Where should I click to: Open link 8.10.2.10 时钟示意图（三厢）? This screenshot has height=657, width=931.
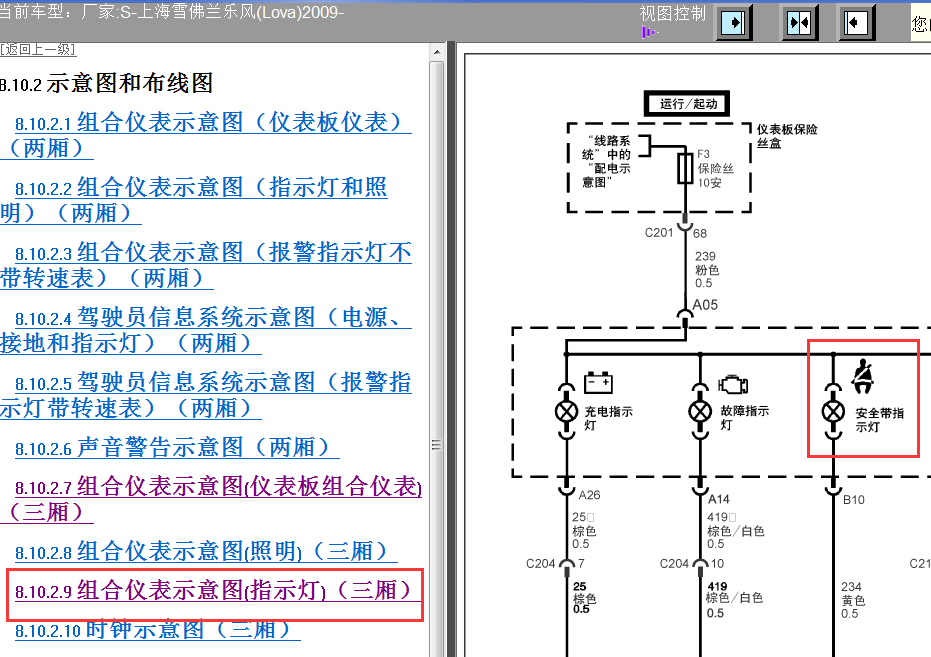[157, 629]
